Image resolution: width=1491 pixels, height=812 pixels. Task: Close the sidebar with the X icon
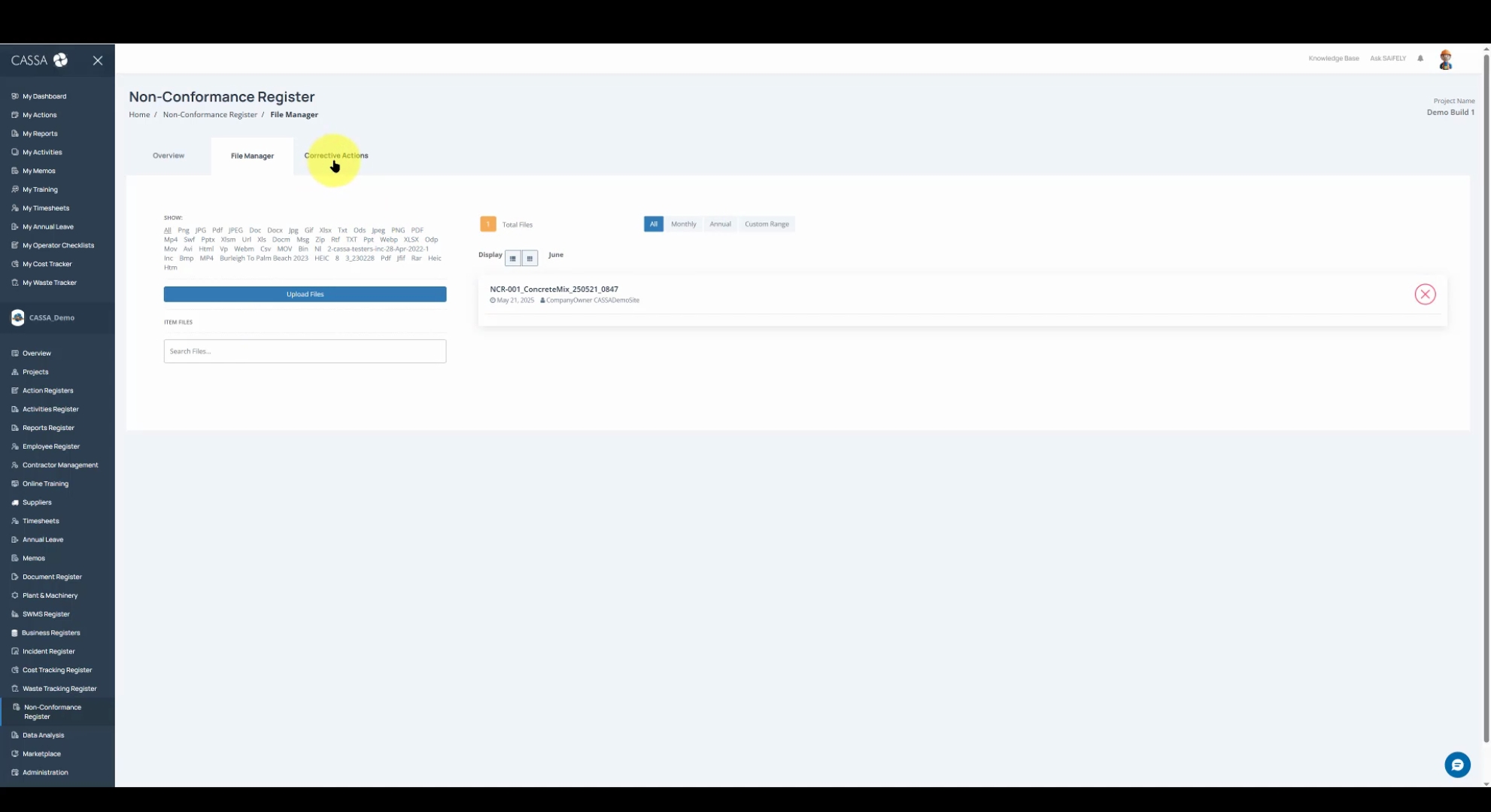98,60
